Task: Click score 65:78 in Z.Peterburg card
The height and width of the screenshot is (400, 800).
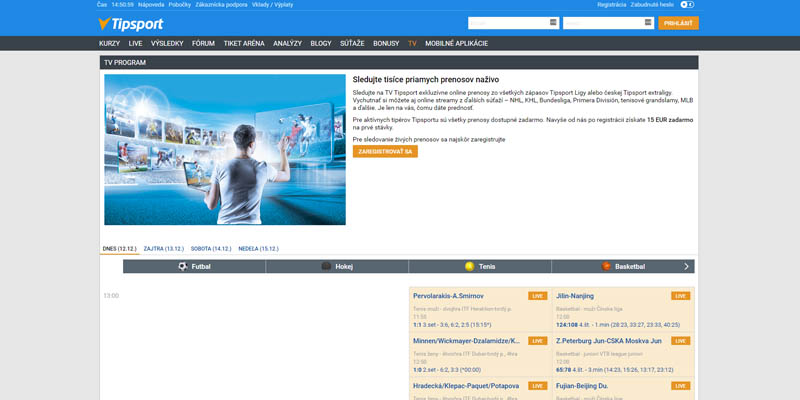Action: click(x=564, y=369)
